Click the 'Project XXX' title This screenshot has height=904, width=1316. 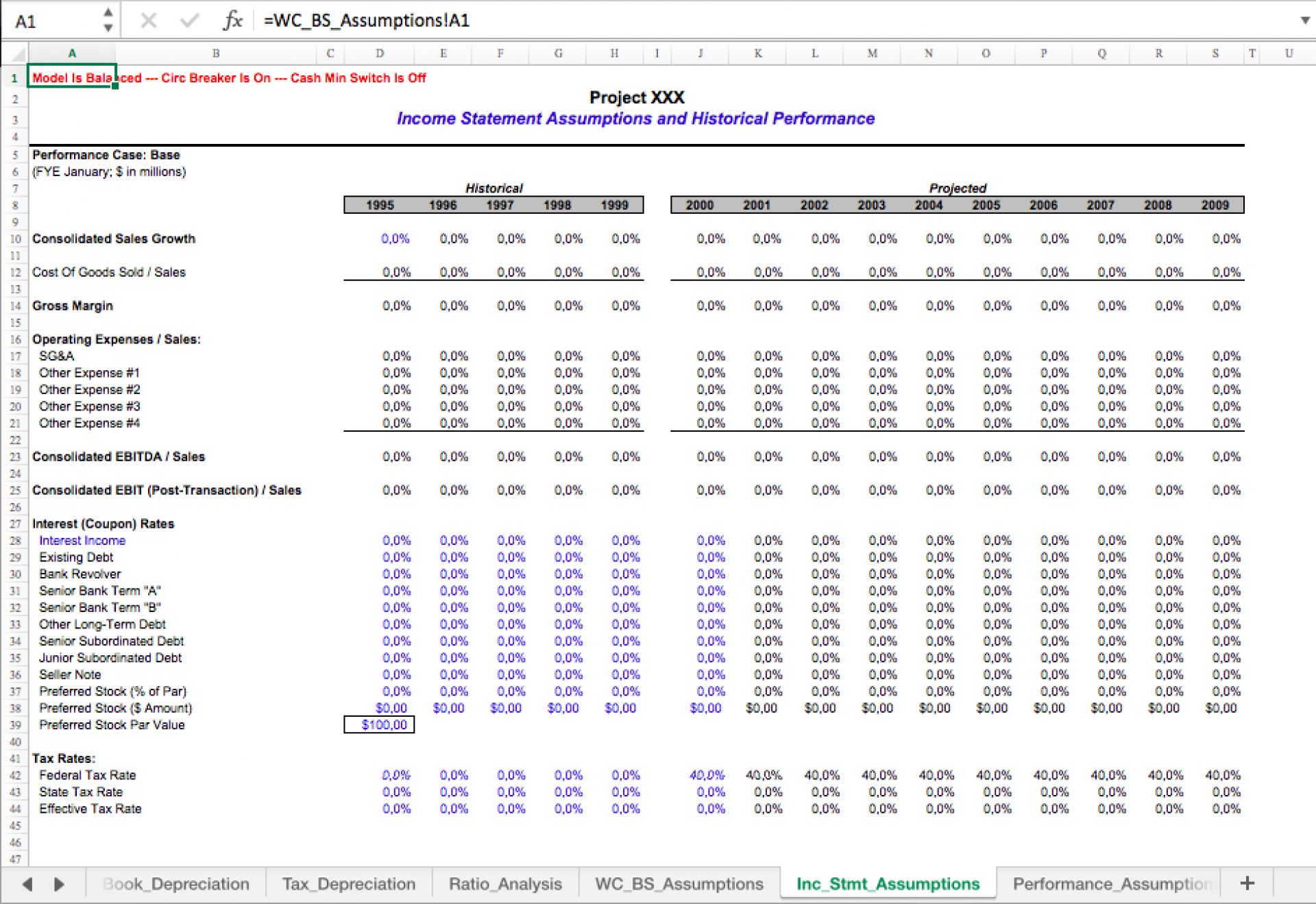637,97
